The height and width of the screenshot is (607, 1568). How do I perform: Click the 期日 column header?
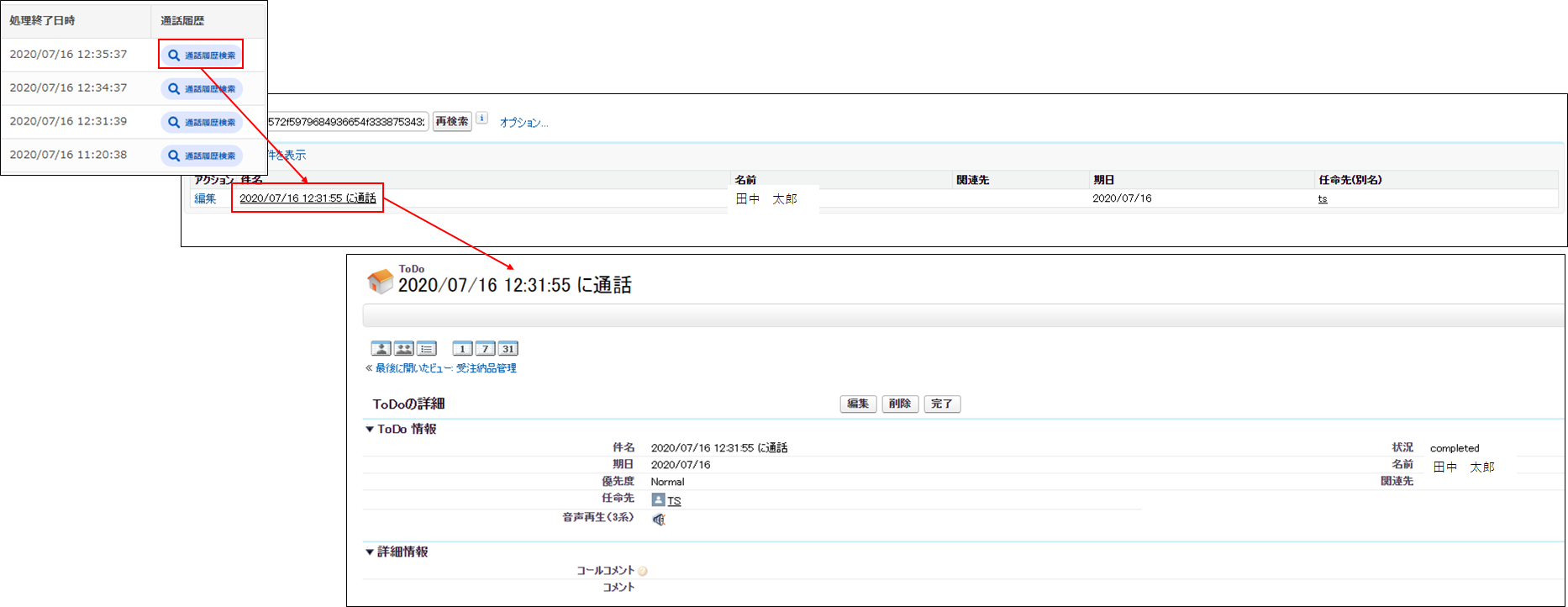coord(1103,180)
